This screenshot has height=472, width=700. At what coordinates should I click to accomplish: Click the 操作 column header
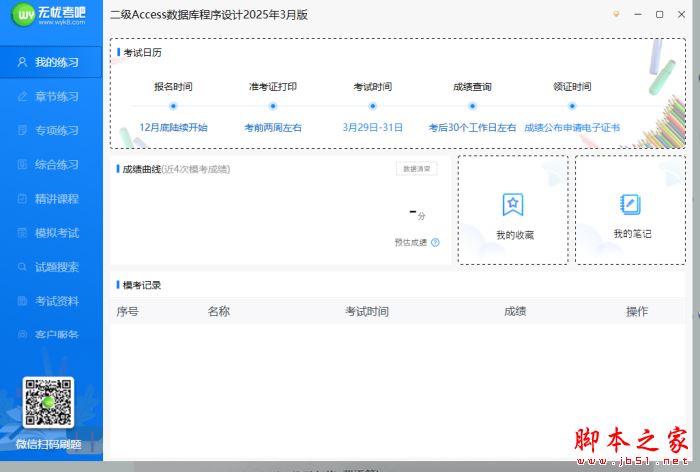[637, 311]
